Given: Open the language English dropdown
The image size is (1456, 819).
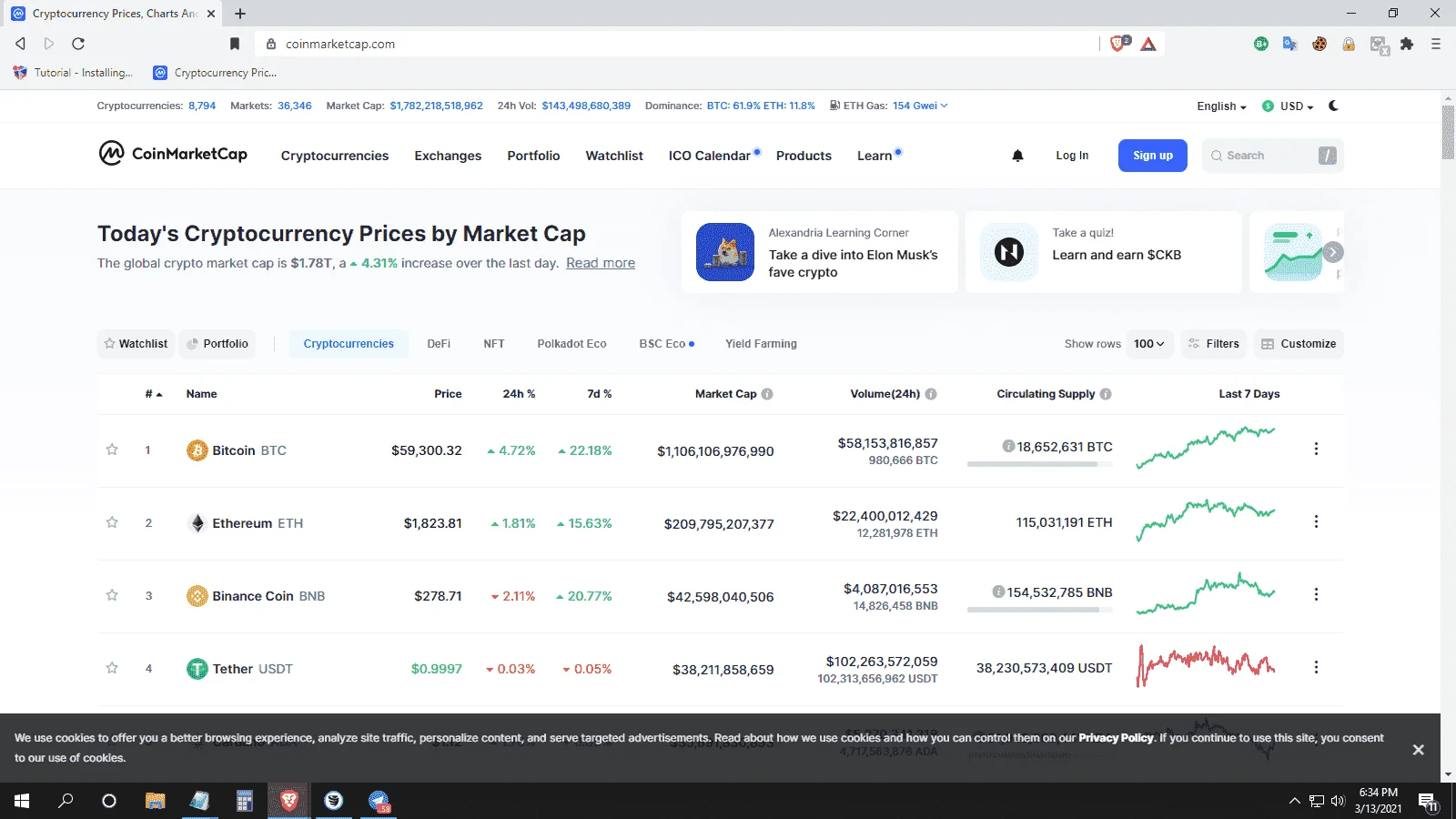Looking at the screenshot, I should point(1221,106).
